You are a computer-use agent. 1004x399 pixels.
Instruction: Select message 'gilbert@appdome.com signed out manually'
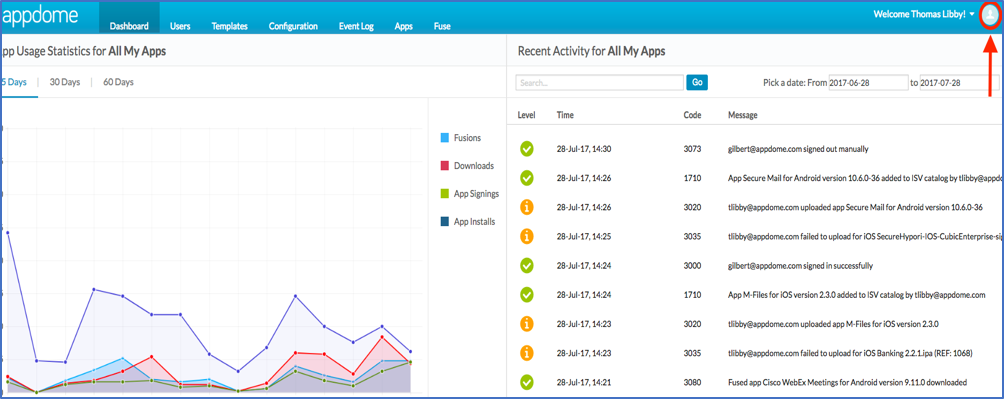pos(798,149)
